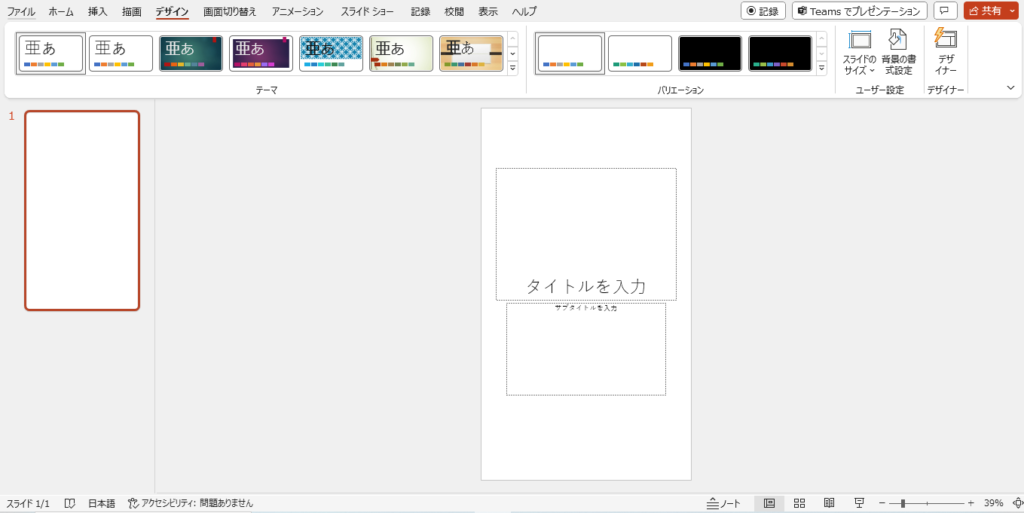Open the 表示 tab

[x=488, y=12]
